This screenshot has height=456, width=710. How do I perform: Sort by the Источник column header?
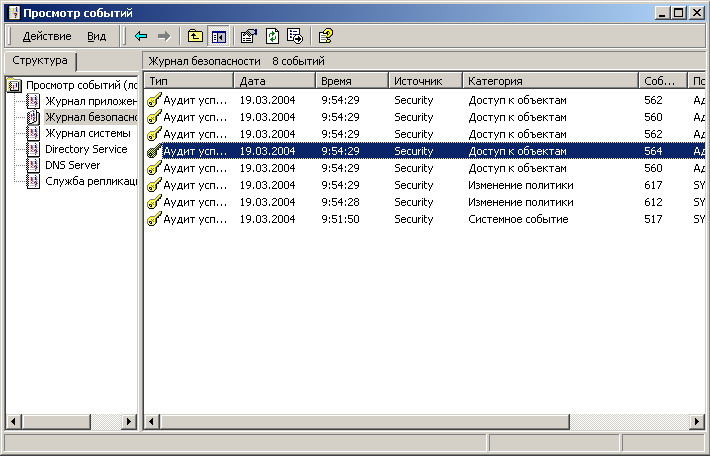coord(426,81)
